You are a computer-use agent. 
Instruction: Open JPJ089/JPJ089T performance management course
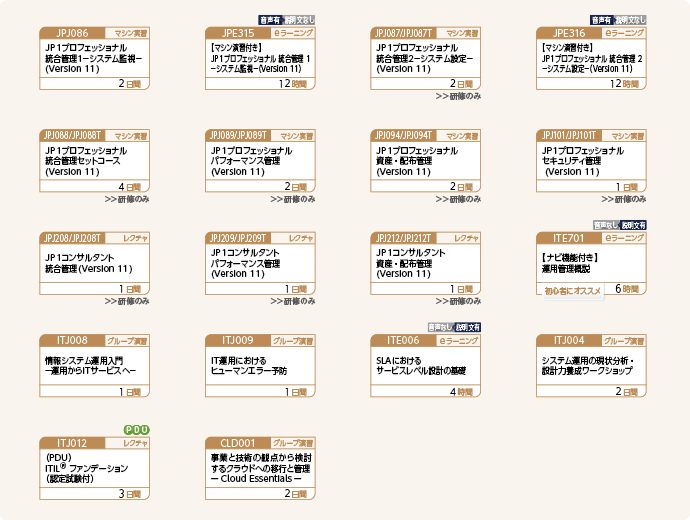point(260,161)
